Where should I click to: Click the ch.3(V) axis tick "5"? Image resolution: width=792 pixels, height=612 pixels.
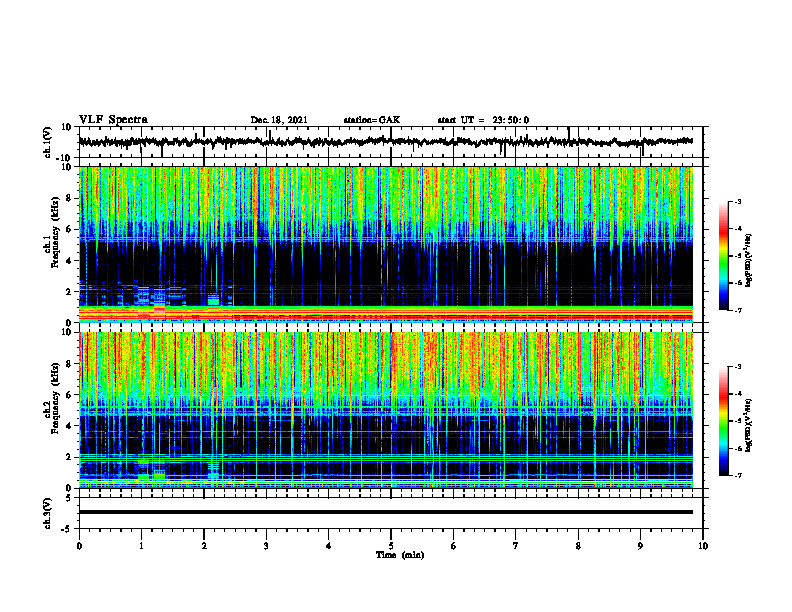tap(70, 498)
